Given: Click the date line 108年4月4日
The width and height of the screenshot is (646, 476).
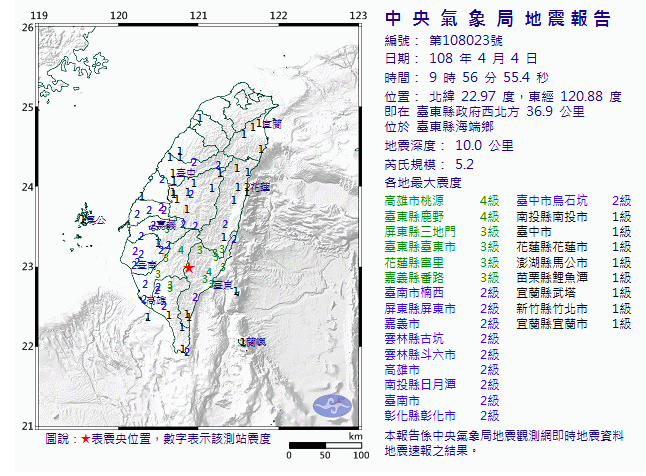Looking at the screenshot, I should pos(461,59).
